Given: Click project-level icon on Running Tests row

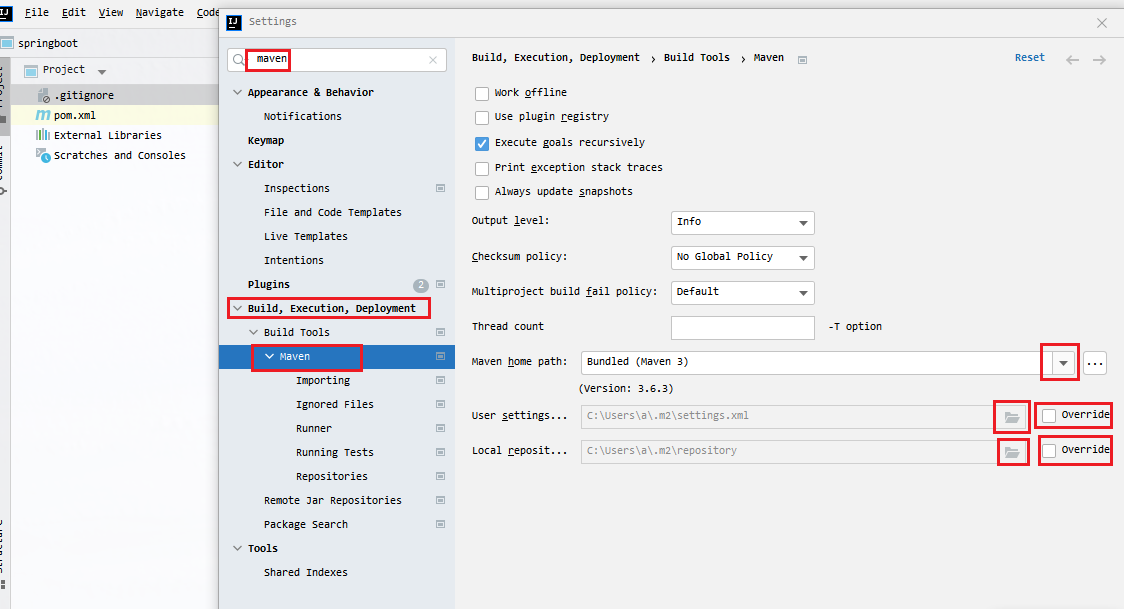Looking at the screenshot, I should click(x=440, y=452).
